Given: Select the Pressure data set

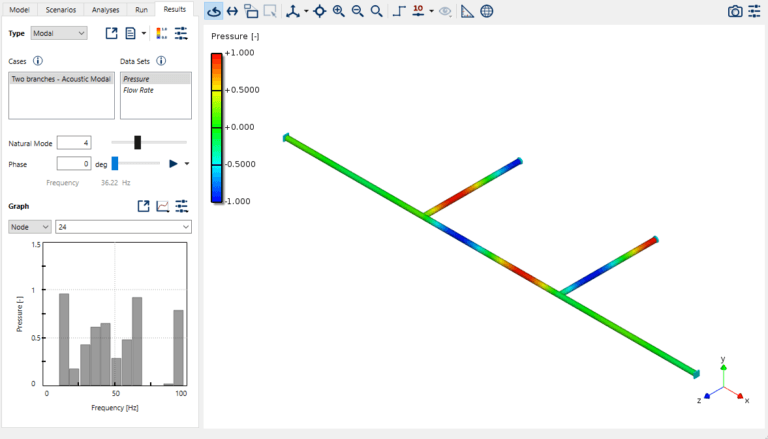Looking at the screenshot, I should coord(156,79).
